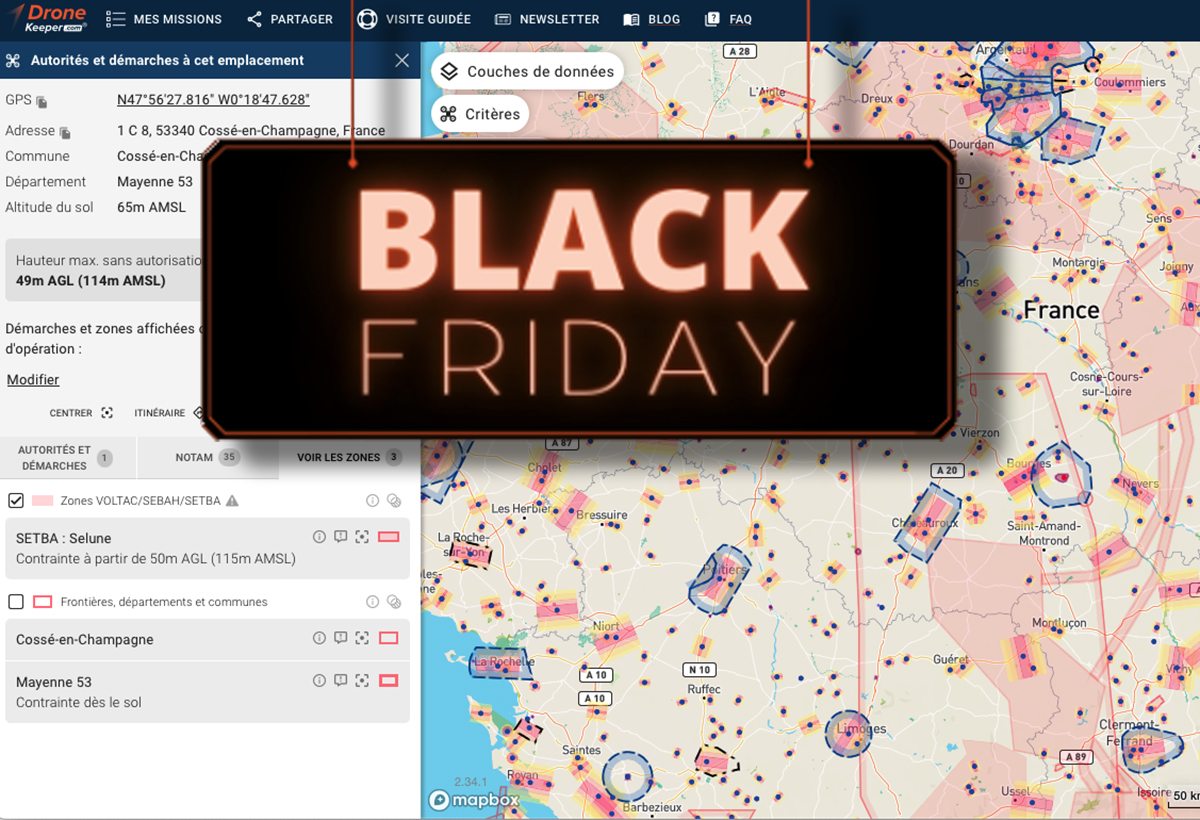Image resolution: width=1200 pixels, height=820 pixels.
Task: Open the Couches de données layers panel
Action: click(528, 72)
